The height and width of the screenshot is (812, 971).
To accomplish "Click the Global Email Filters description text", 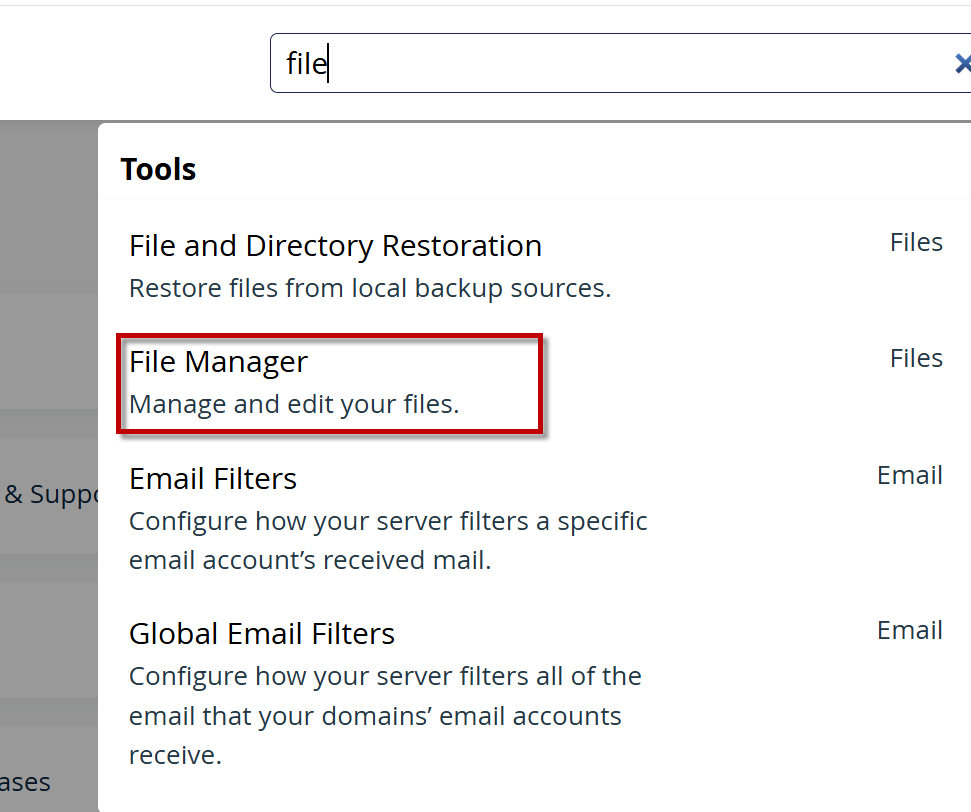I will coord(384,715).
